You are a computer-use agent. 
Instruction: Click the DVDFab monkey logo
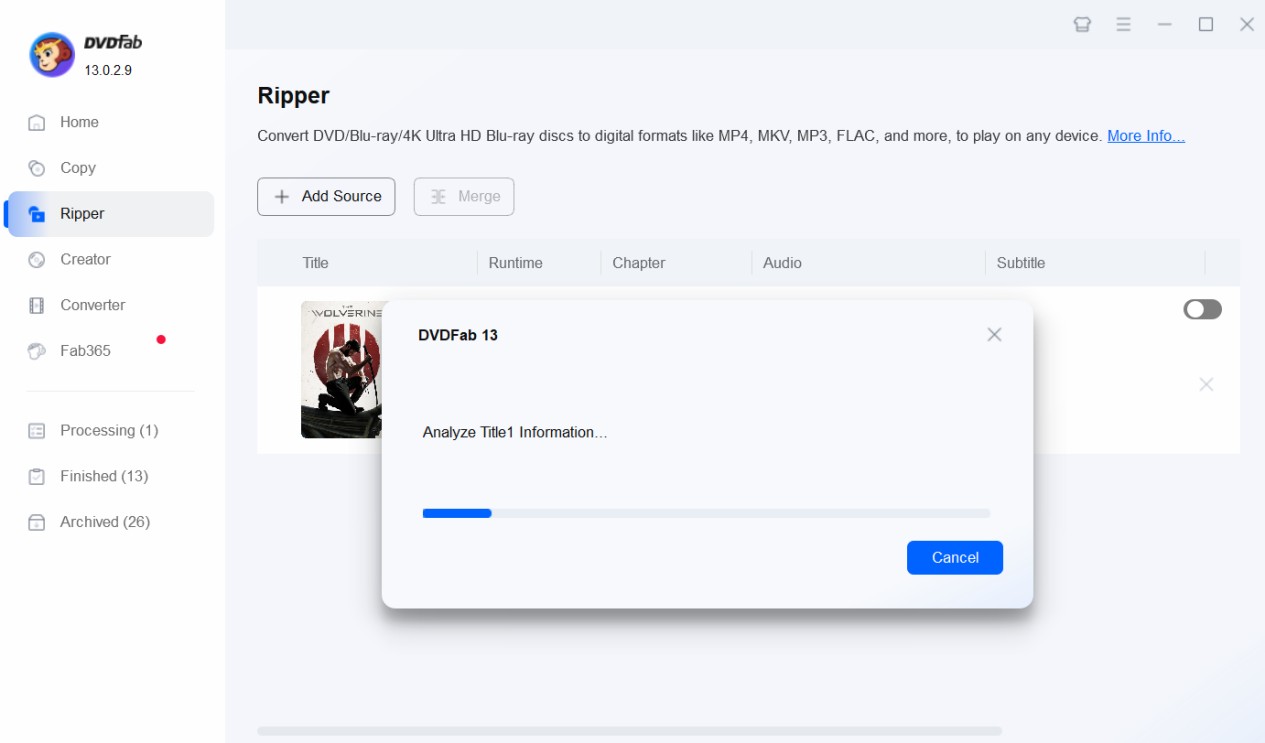[x=51, y=54]
